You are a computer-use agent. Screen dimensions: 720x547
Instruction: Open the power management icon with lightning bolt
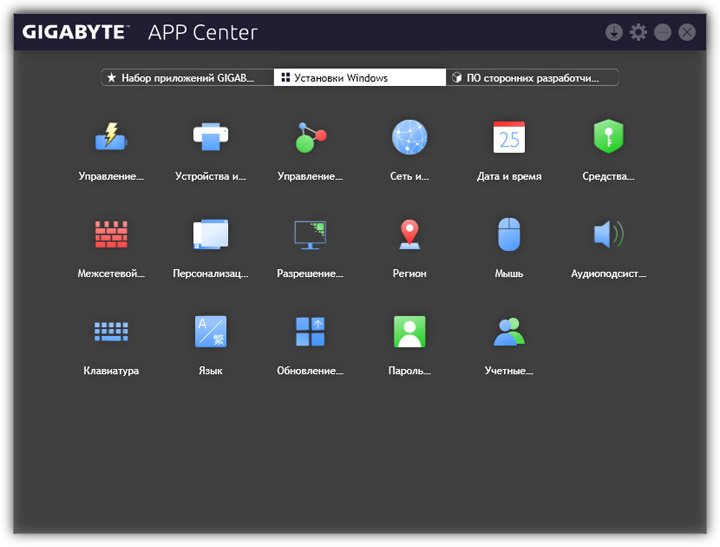[x=110, y=137]
